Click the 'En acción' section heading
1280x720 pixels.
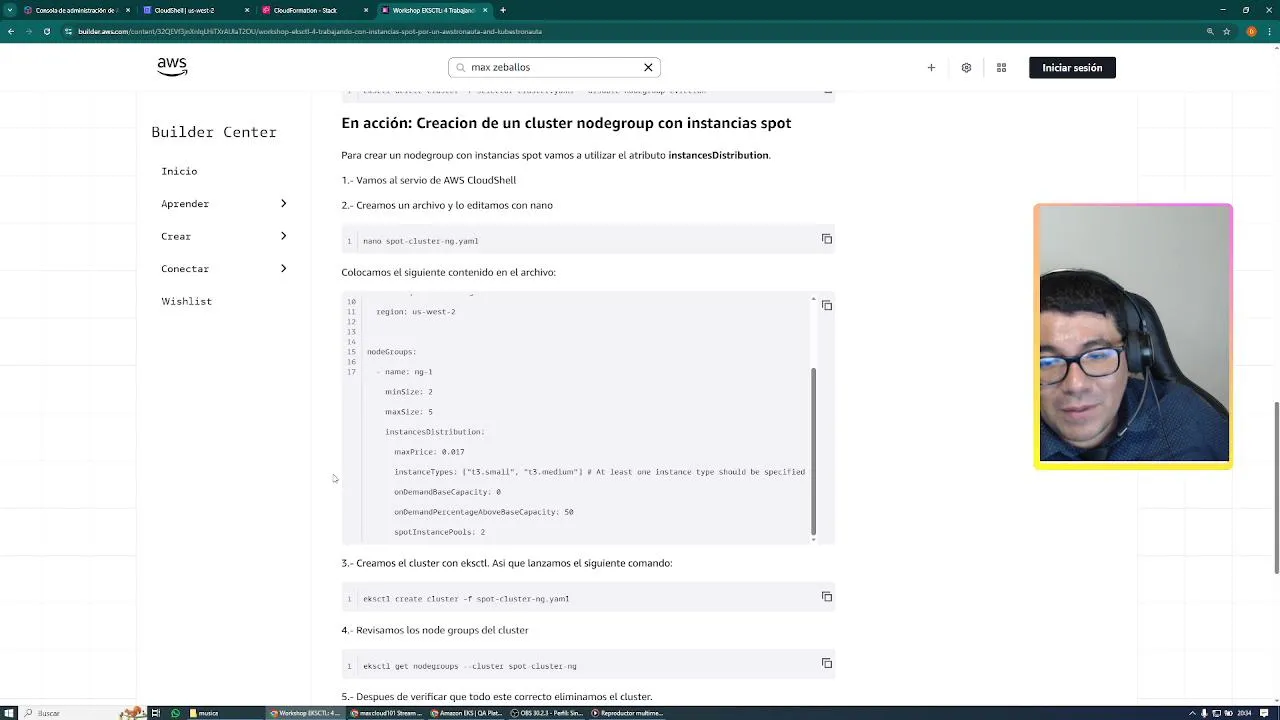[566, 123]
